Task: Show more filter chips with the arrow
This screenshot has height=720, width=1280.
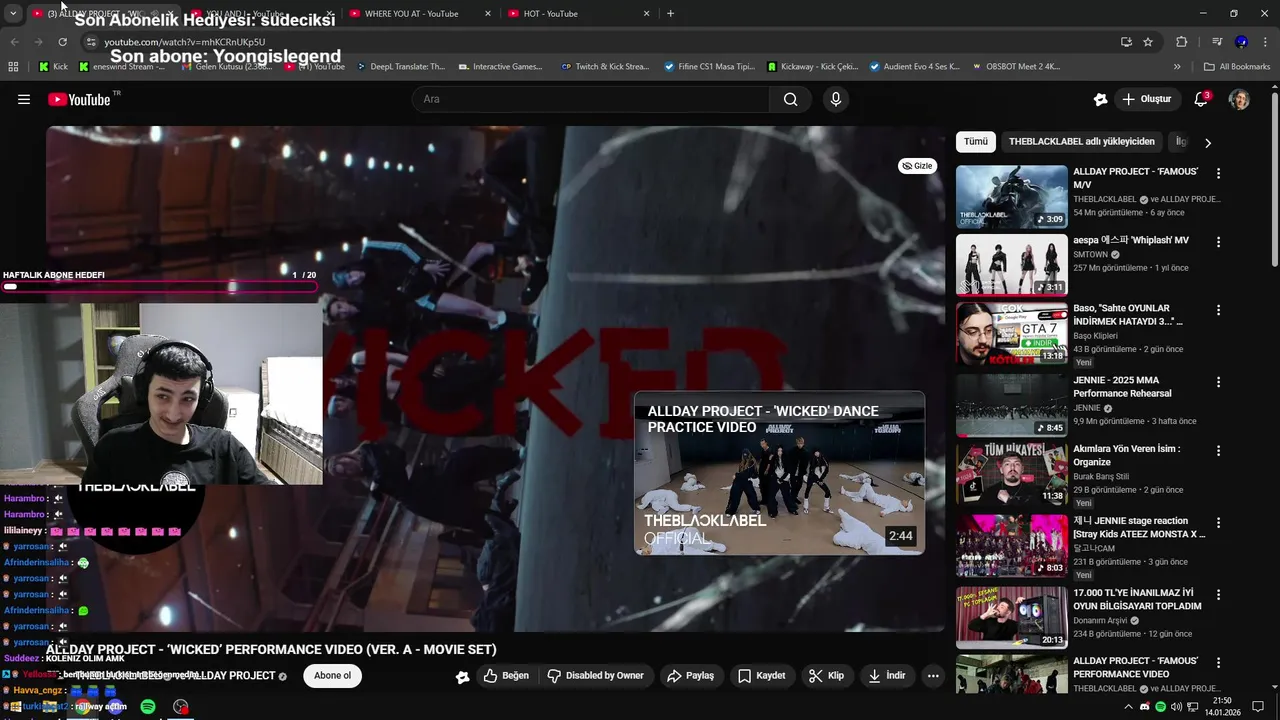Action: [1207, 142]
